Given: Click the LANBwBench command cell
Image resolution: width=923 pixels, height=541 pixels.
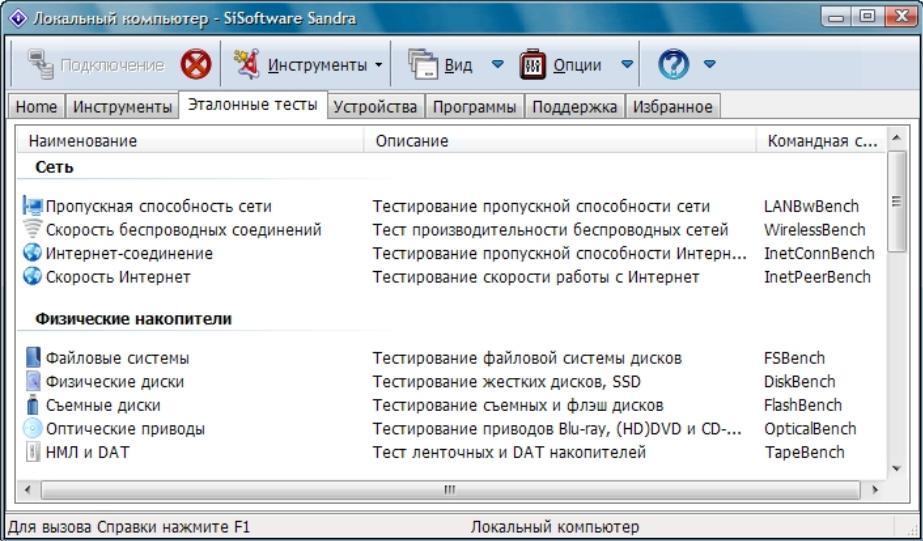Looking at the screenshot, I should (812, 207).
